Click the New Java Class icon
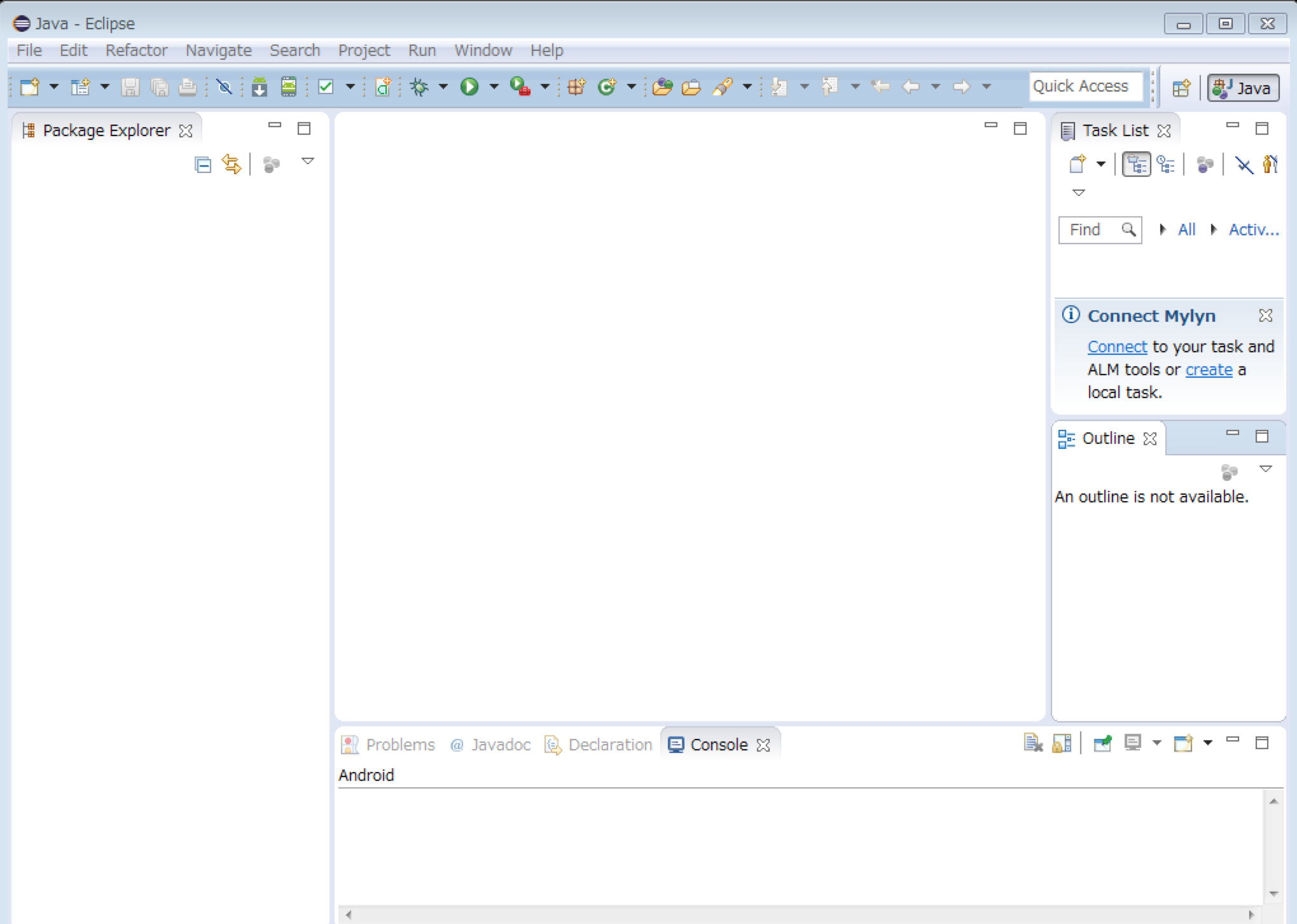Viewport: 1297px width, 924px height. pyautogui.click(x=607, y=86)
